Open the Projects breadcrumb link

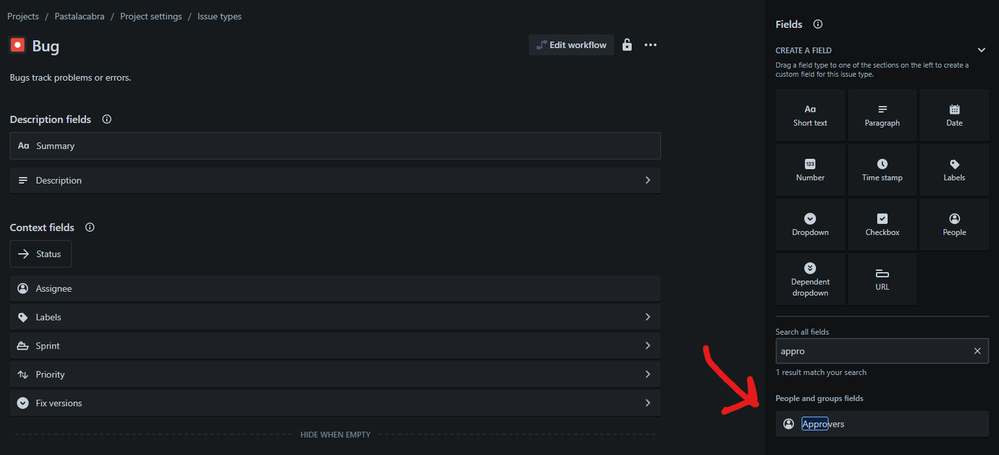[23, 17]
